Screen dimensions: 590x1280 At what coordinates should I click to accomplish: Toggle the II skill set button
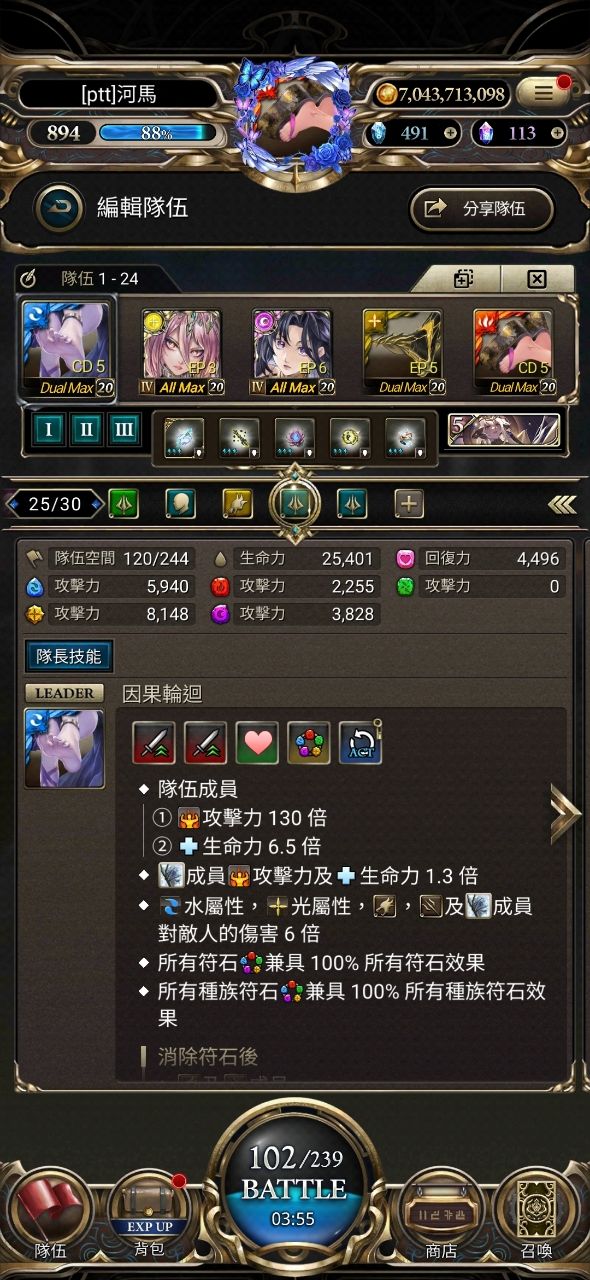pos(87,431)
